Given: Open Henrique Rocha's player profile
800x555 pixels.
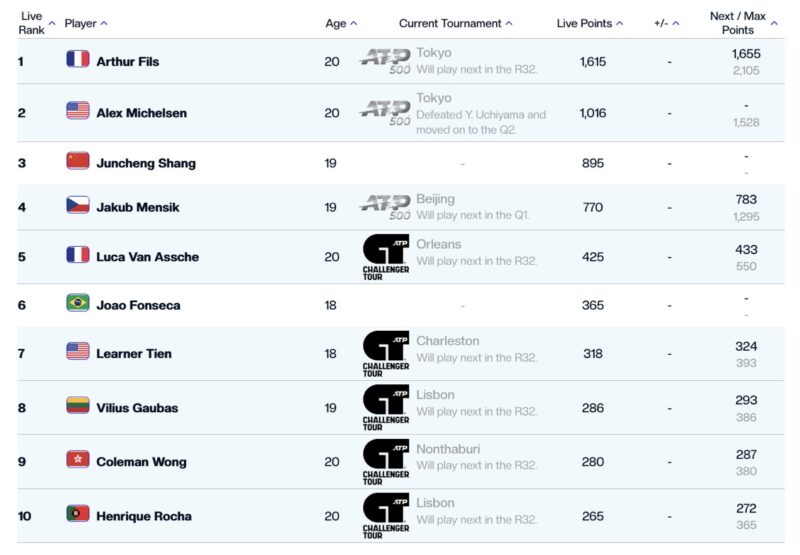Looking at the screenshot, I should [x=144, y=516].
